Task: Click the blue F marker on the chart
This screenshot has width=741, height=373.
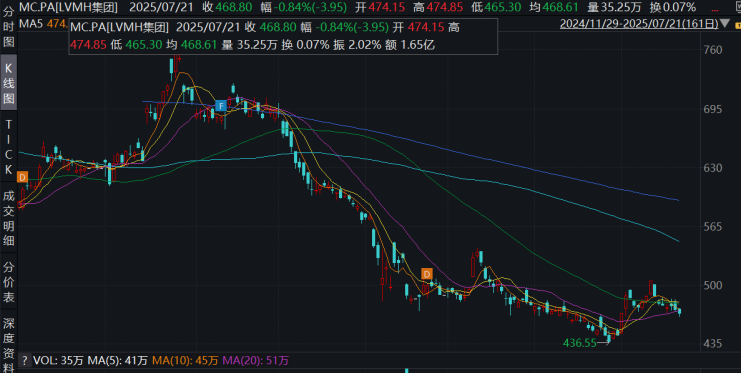Action: pyautogui.click(x=220, y=106)
